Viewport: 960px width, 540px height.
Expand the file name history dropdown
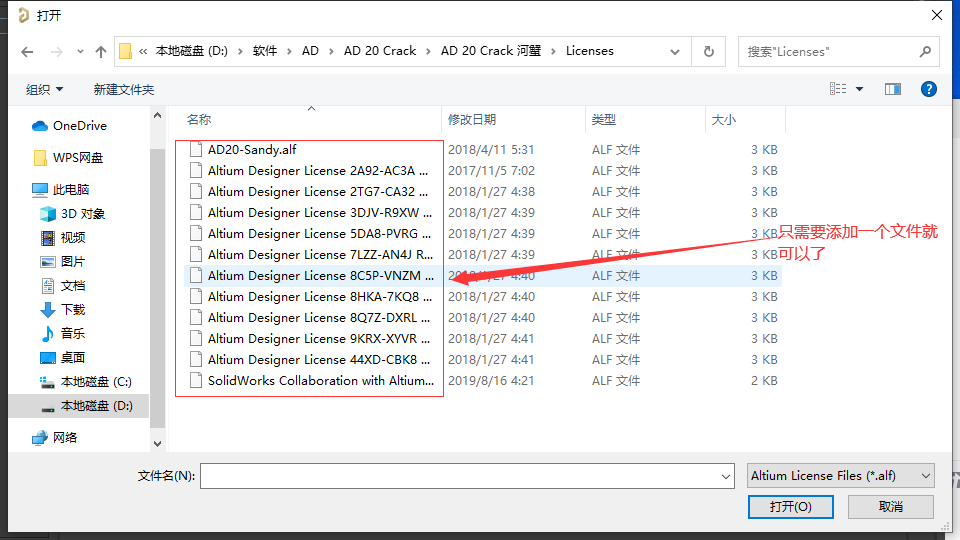pyautogui.click(x=726, y=476)
